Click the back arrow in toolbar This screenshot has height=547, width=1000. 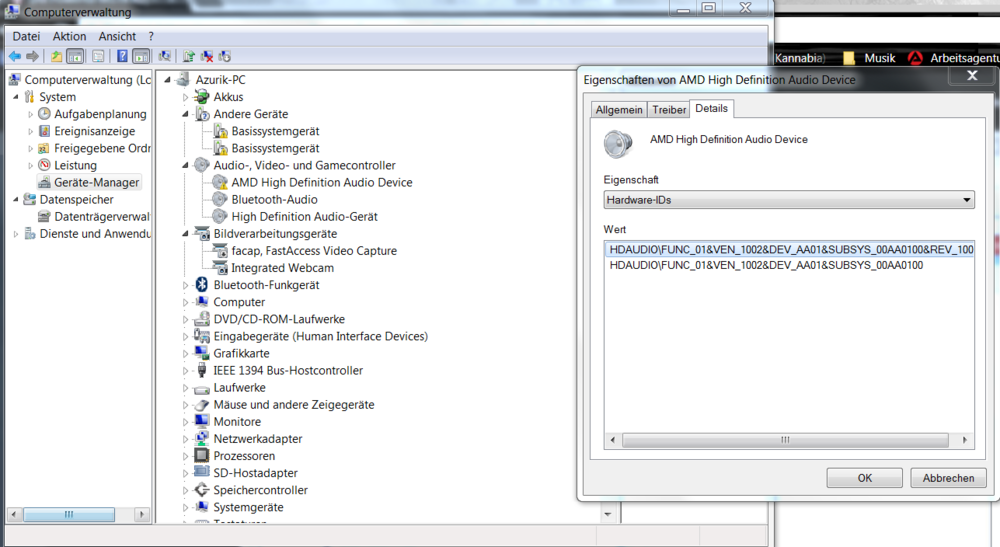pos(15,56)
